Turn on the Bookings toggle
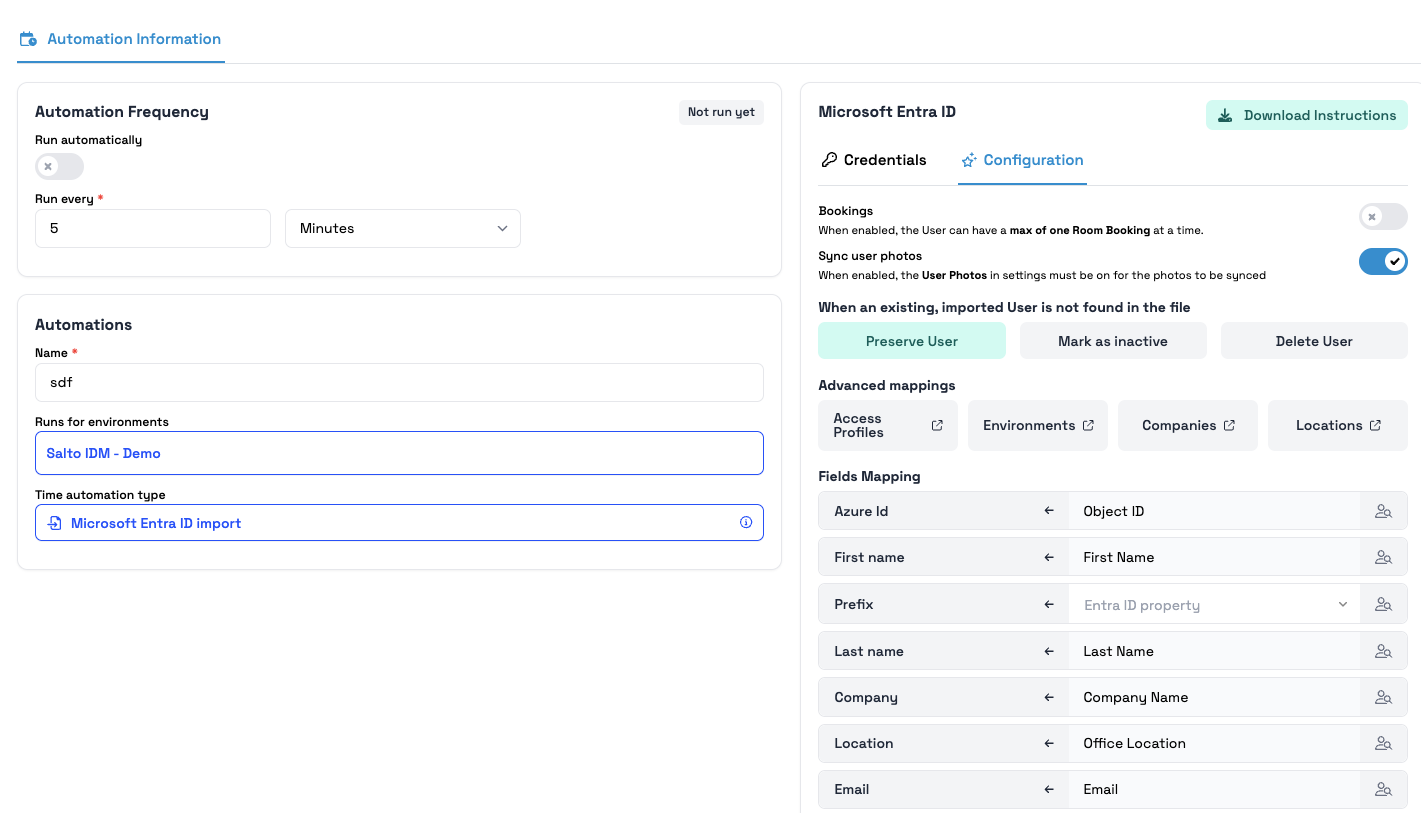1421x813 pixels. pos(1382,216)
